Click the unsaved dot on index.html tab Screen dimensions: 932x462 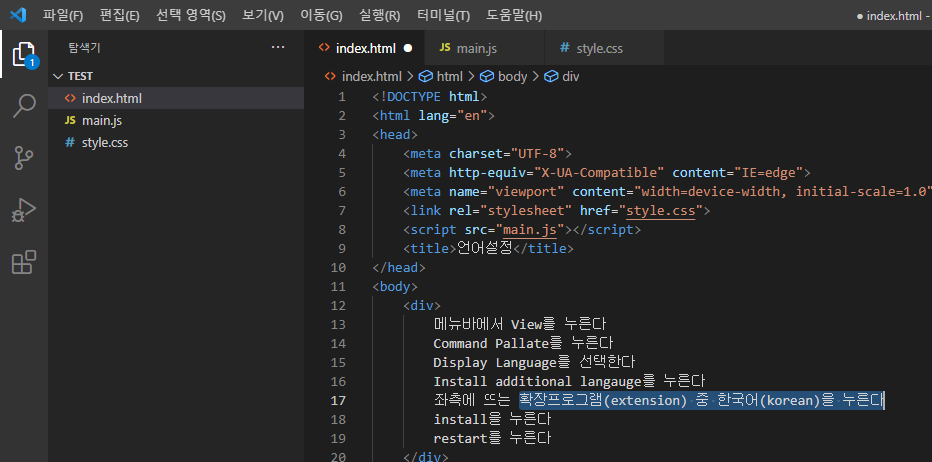(408, 48)
